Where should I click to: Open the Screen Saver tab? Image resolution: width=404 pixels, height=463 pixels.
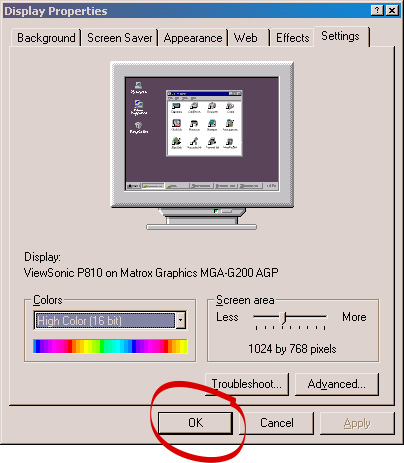[x=120, y=38]
